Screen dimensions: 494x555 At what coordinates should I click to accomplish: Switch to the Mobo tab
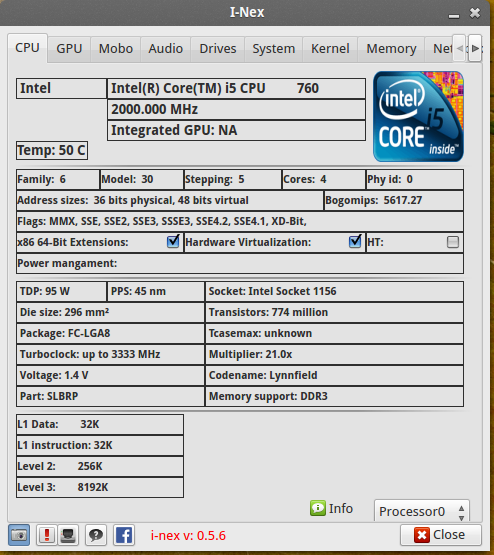[116, 49]
